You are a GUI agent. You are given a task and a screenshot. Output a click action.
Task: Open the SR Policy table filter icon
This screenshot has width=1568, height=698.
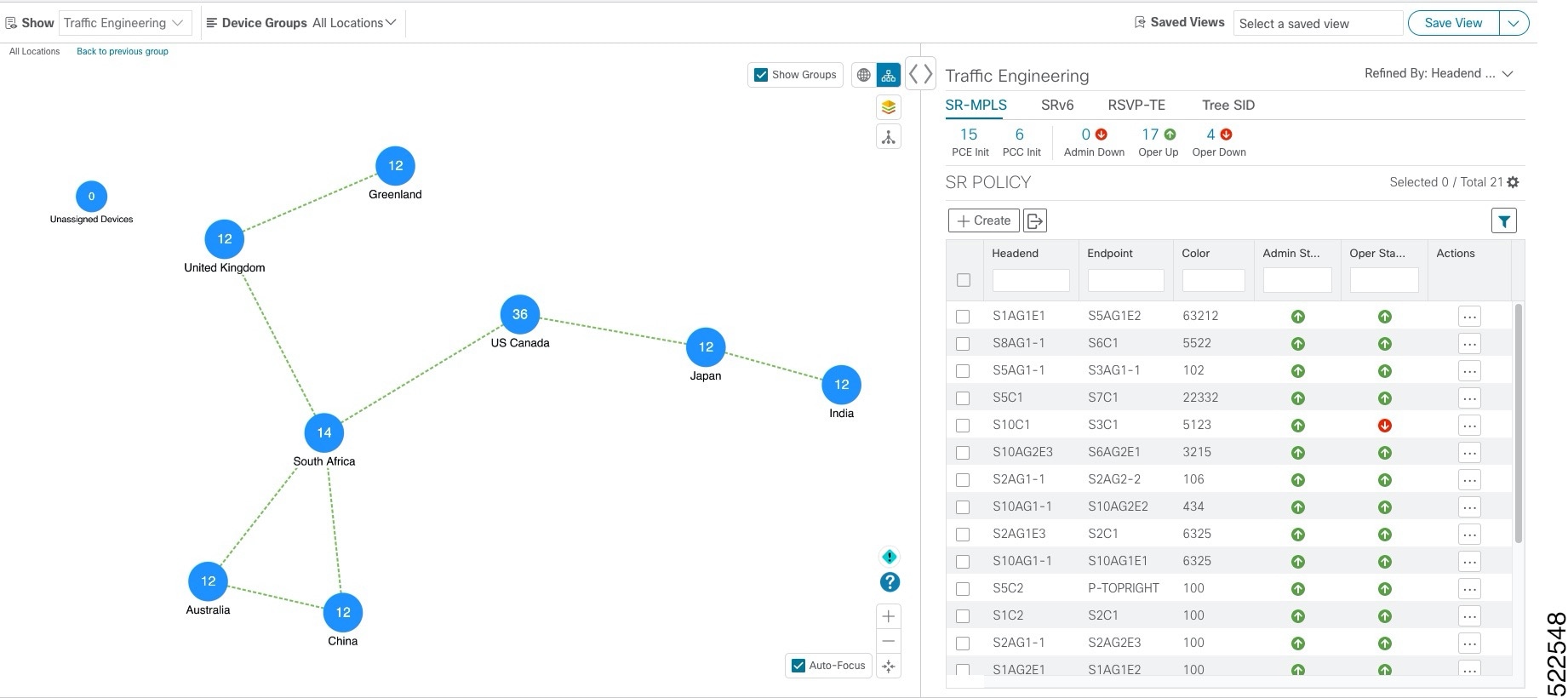(x=1504, y=221)
